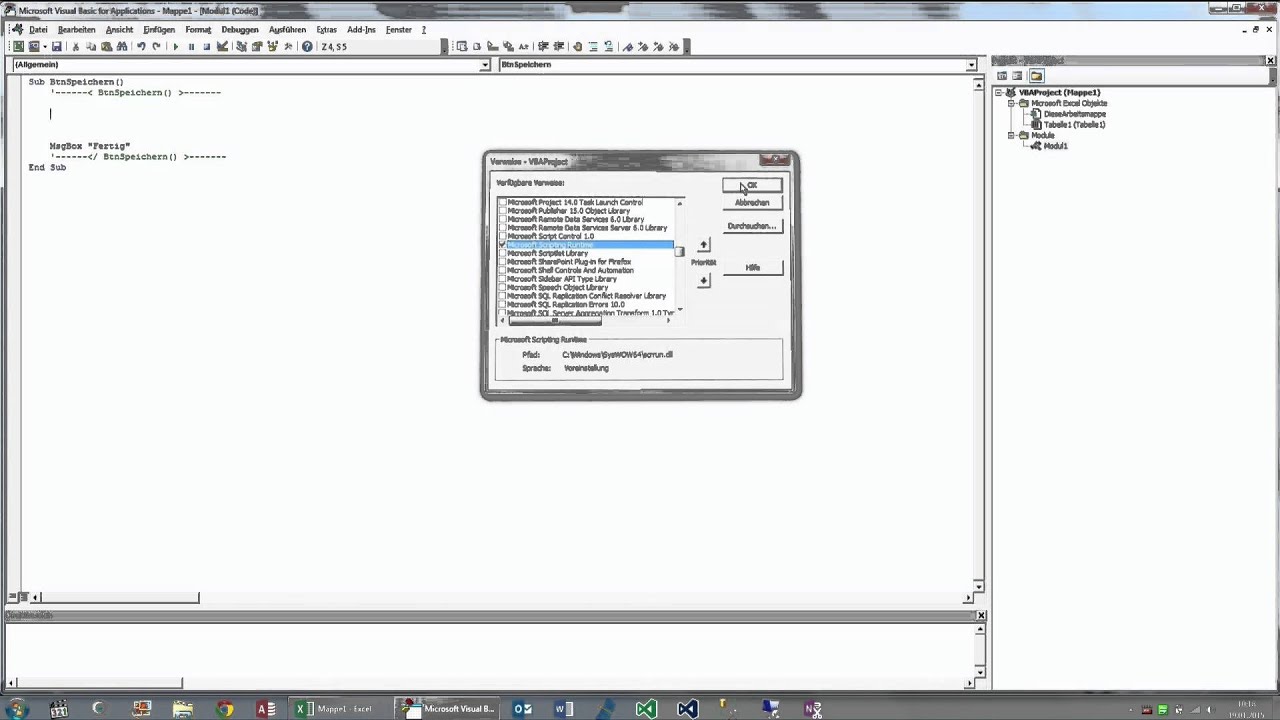The image size is (1280, 720).
Task: Check Microsoft Speech Object Library
Action: 502,287
